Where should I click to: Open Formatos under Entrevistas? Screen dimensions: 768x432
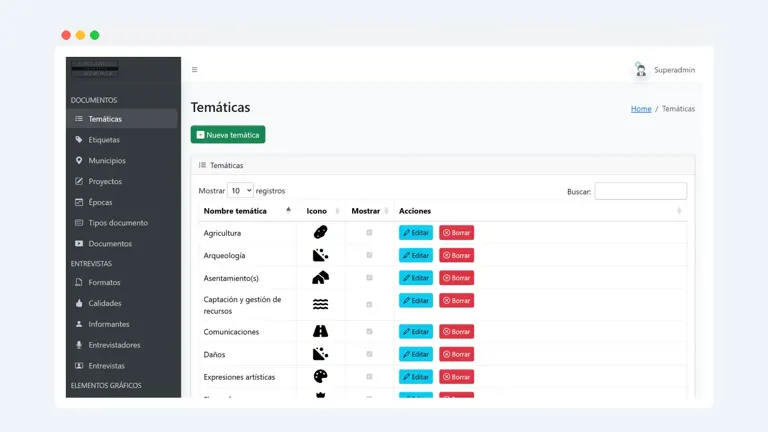coord(121,283)
